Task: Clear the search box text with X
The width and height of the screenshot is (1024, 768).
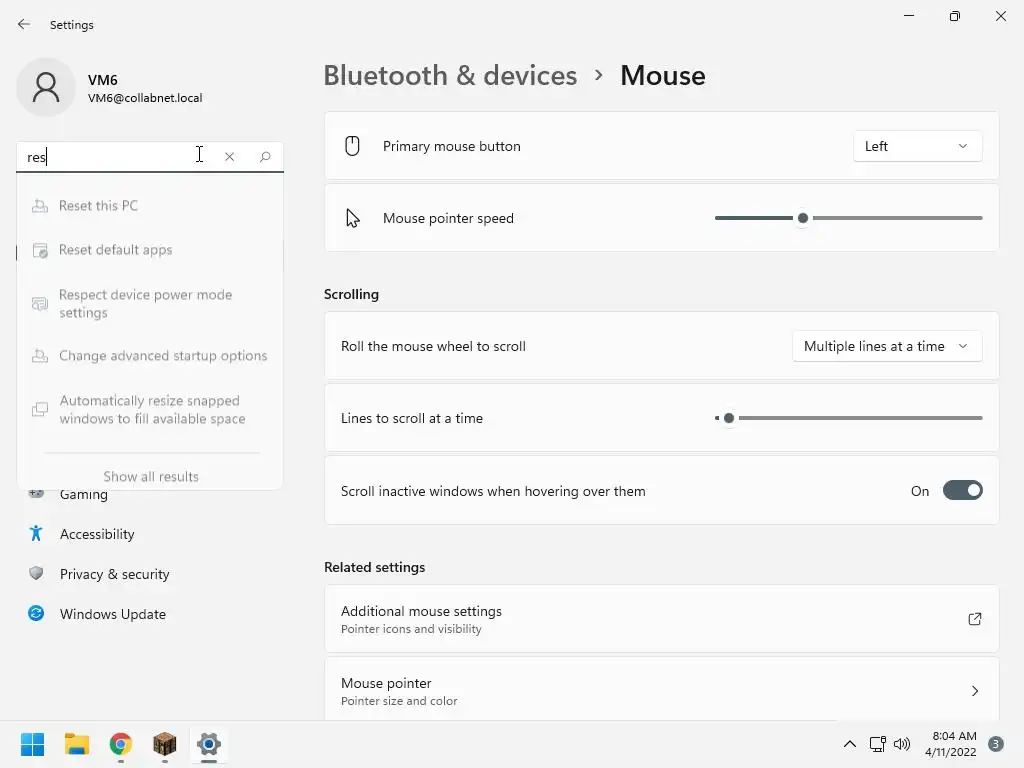Action: 230,157
